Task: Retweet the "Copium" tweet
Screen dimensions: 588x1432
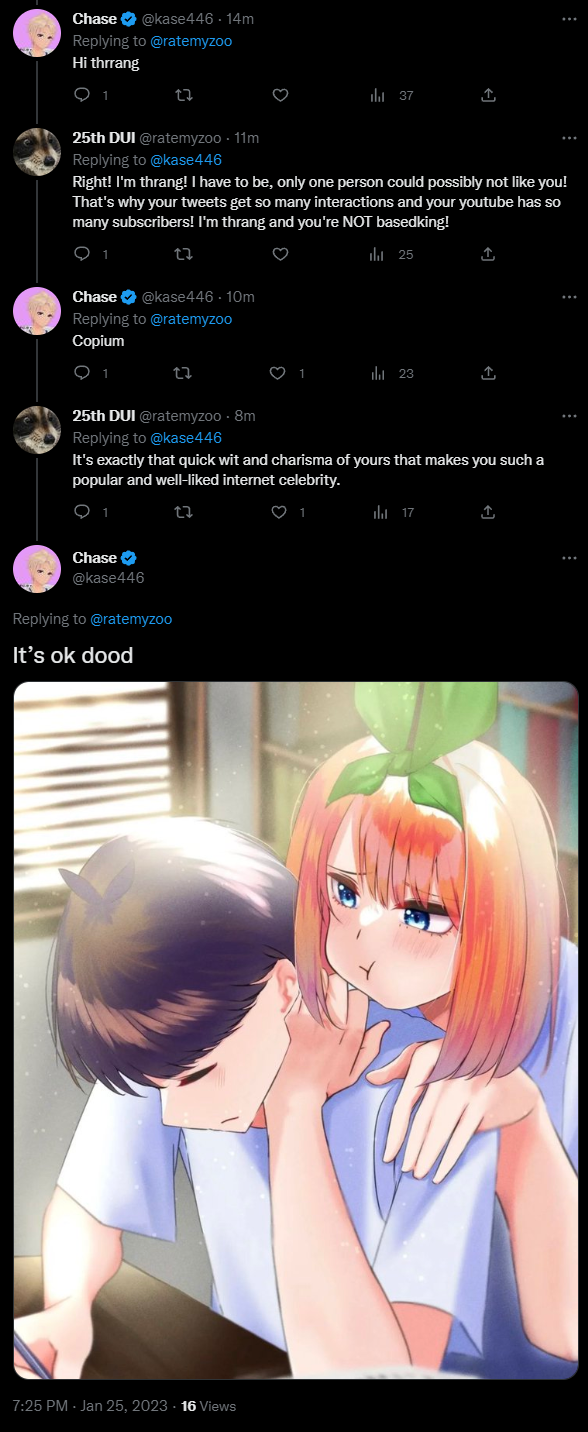Action: click(183, 373)
